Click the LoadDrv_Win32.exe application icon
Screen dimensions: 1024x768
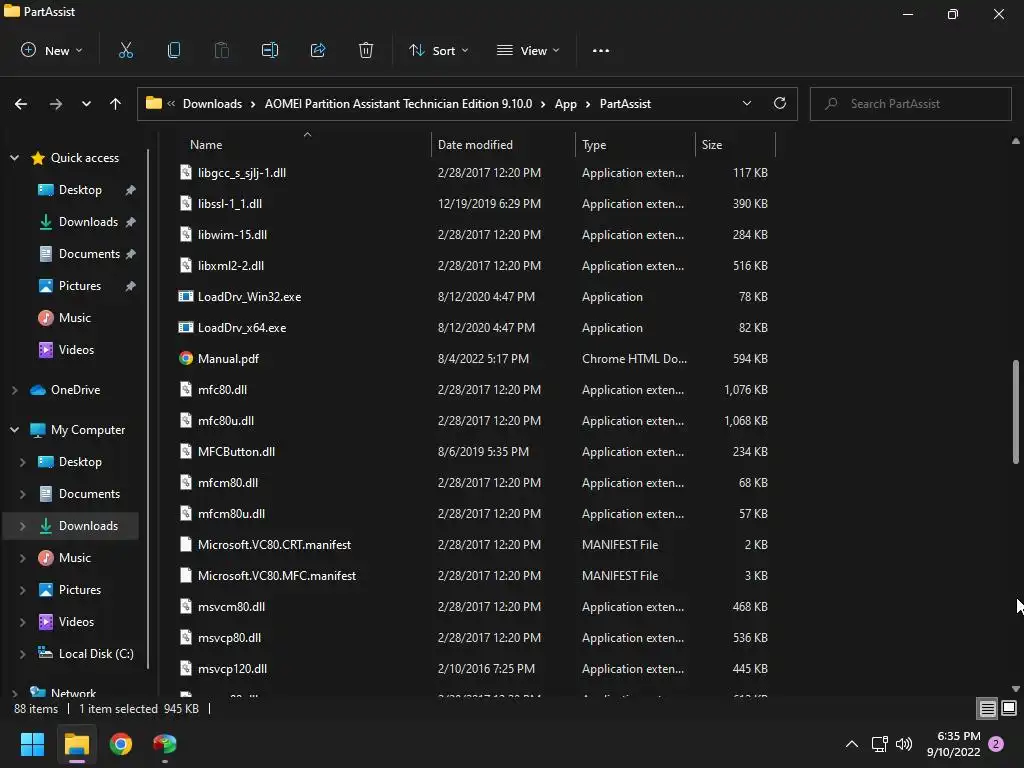186,296
